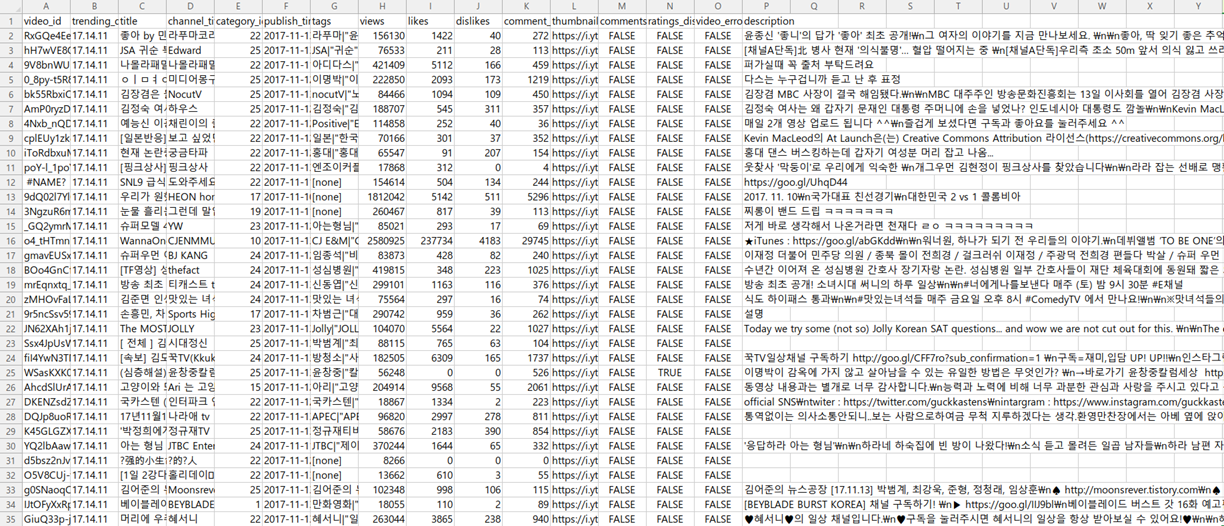Screen dimensions: 1224x526
Task: Select the views cell 156130
Action: (383, 36)
